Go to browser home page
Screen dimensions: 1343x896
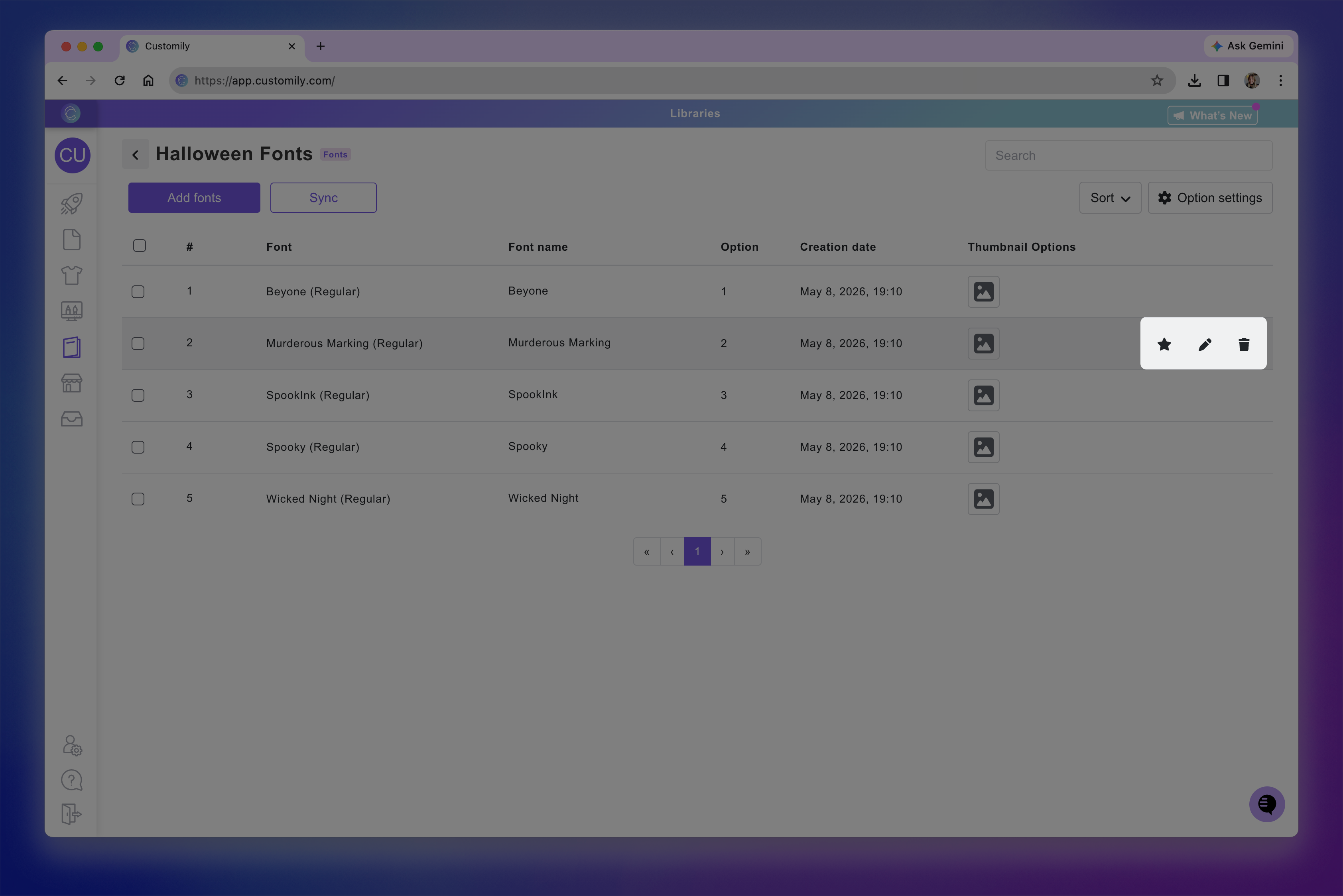(x=148, y=81)
